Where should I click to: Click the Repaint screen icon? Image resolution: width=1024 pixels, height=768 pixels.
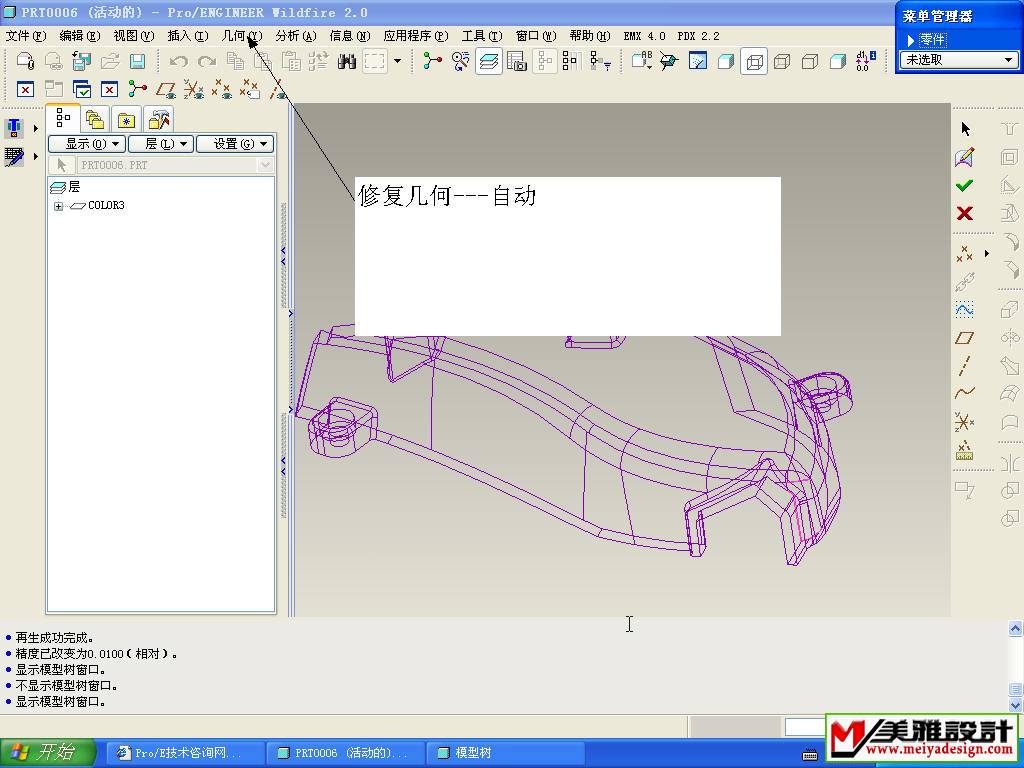[697, 61]
